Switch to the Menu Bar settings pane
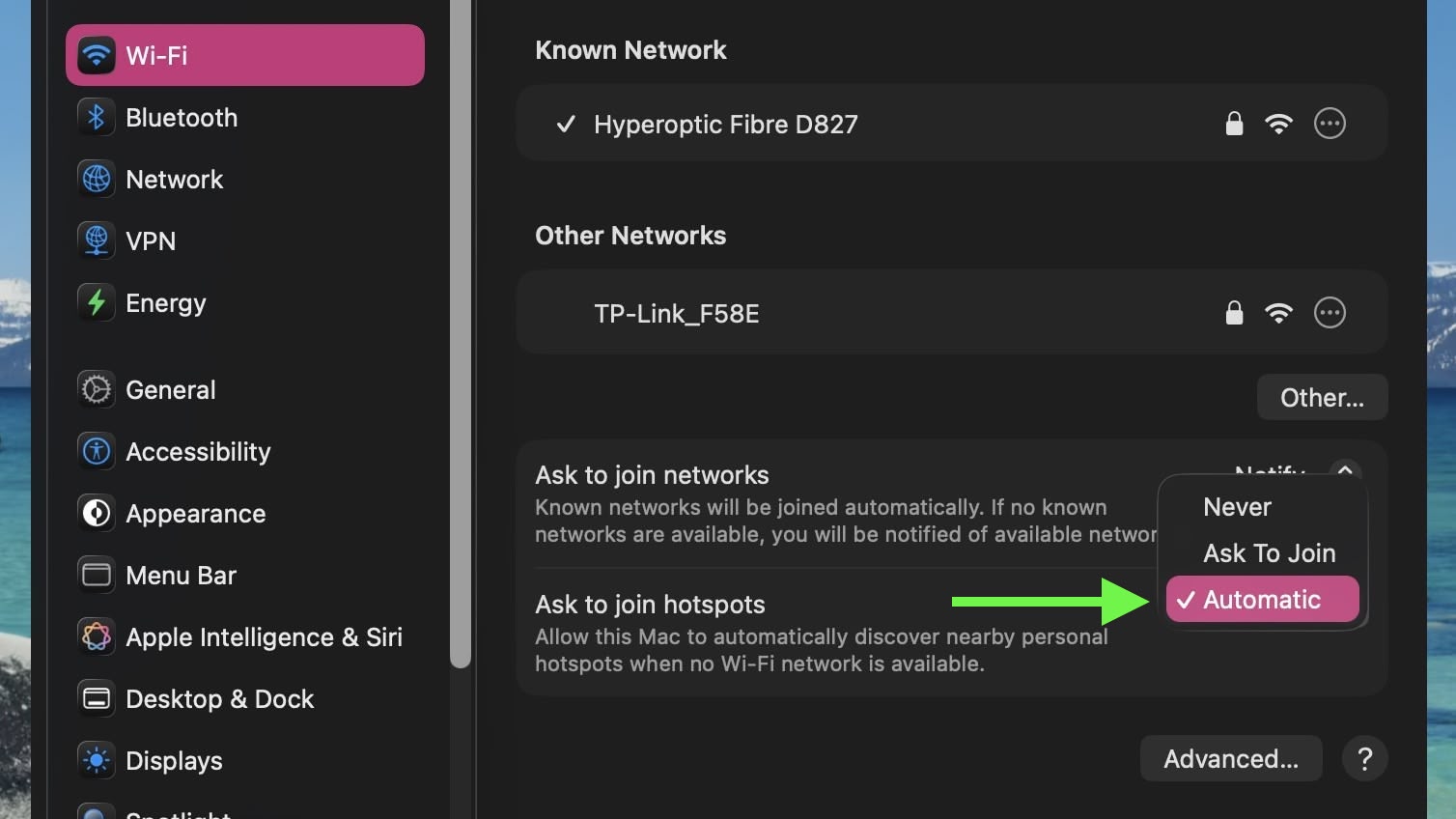This screenshot has height=819, width=1456. point(181,576)
